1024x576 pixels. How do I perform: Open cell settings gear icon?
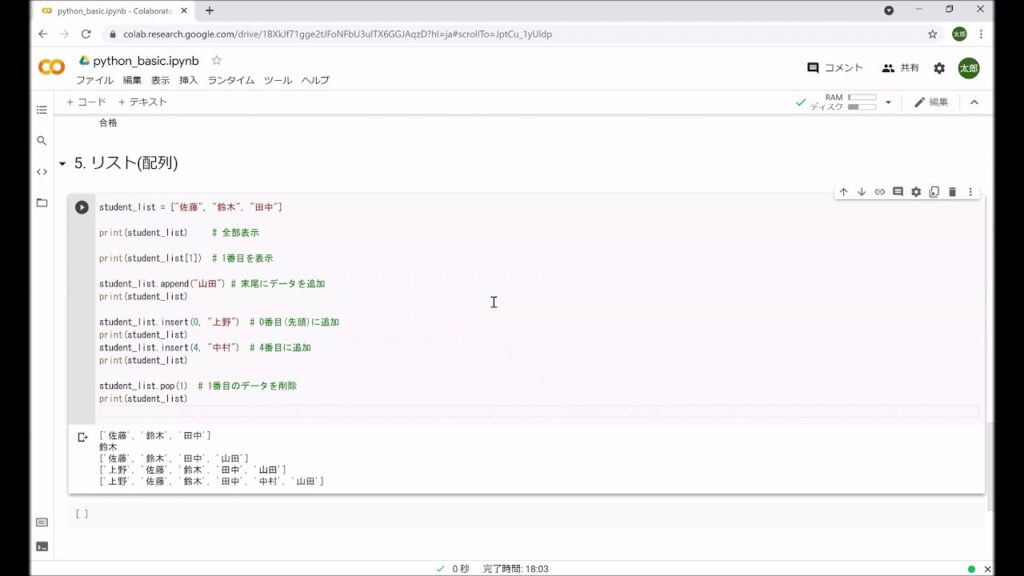tap(916, 192)
